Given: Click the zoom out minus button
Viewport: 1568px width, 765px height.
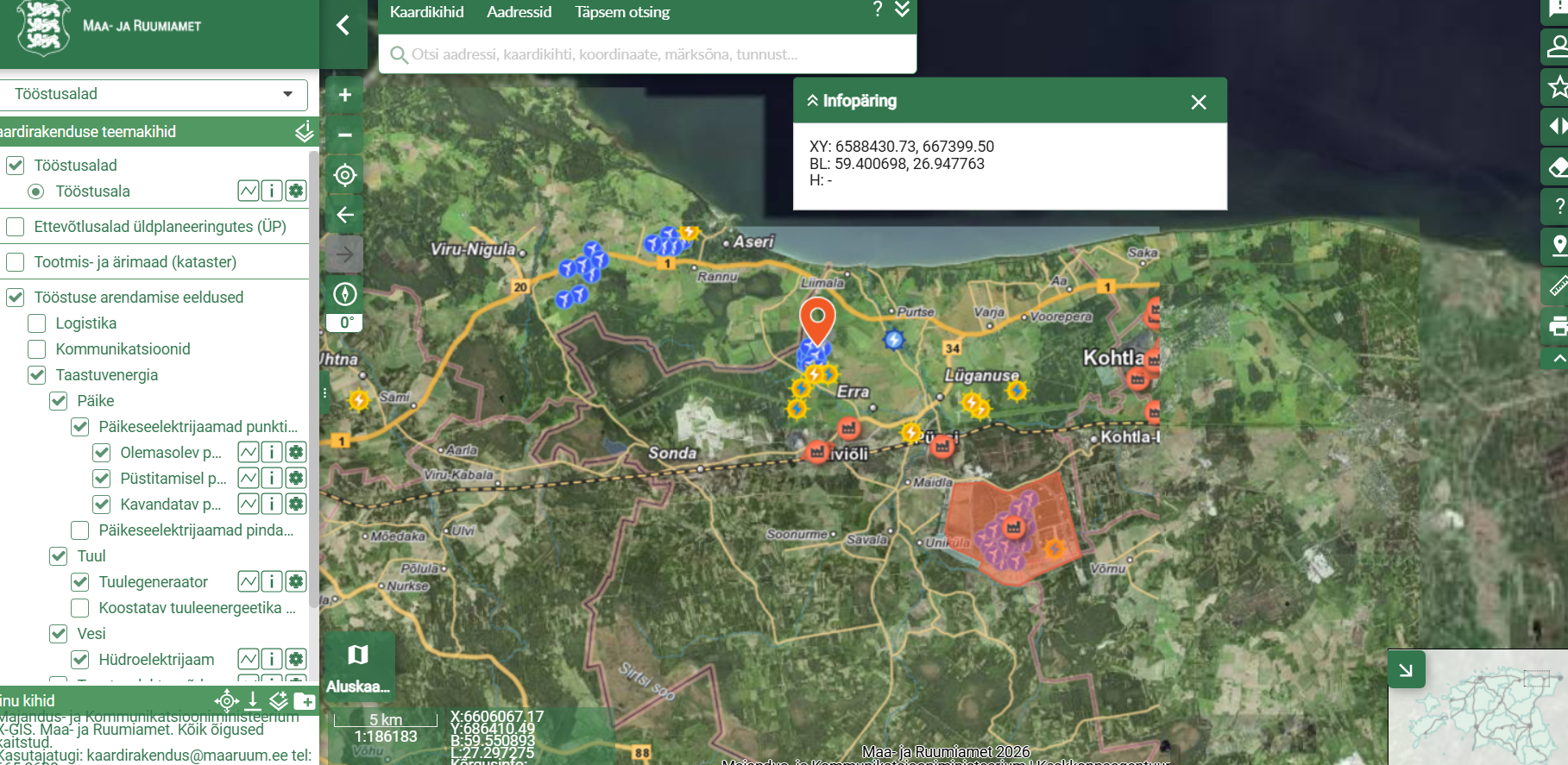Looking at the screenshot, I should click(344, 135).
